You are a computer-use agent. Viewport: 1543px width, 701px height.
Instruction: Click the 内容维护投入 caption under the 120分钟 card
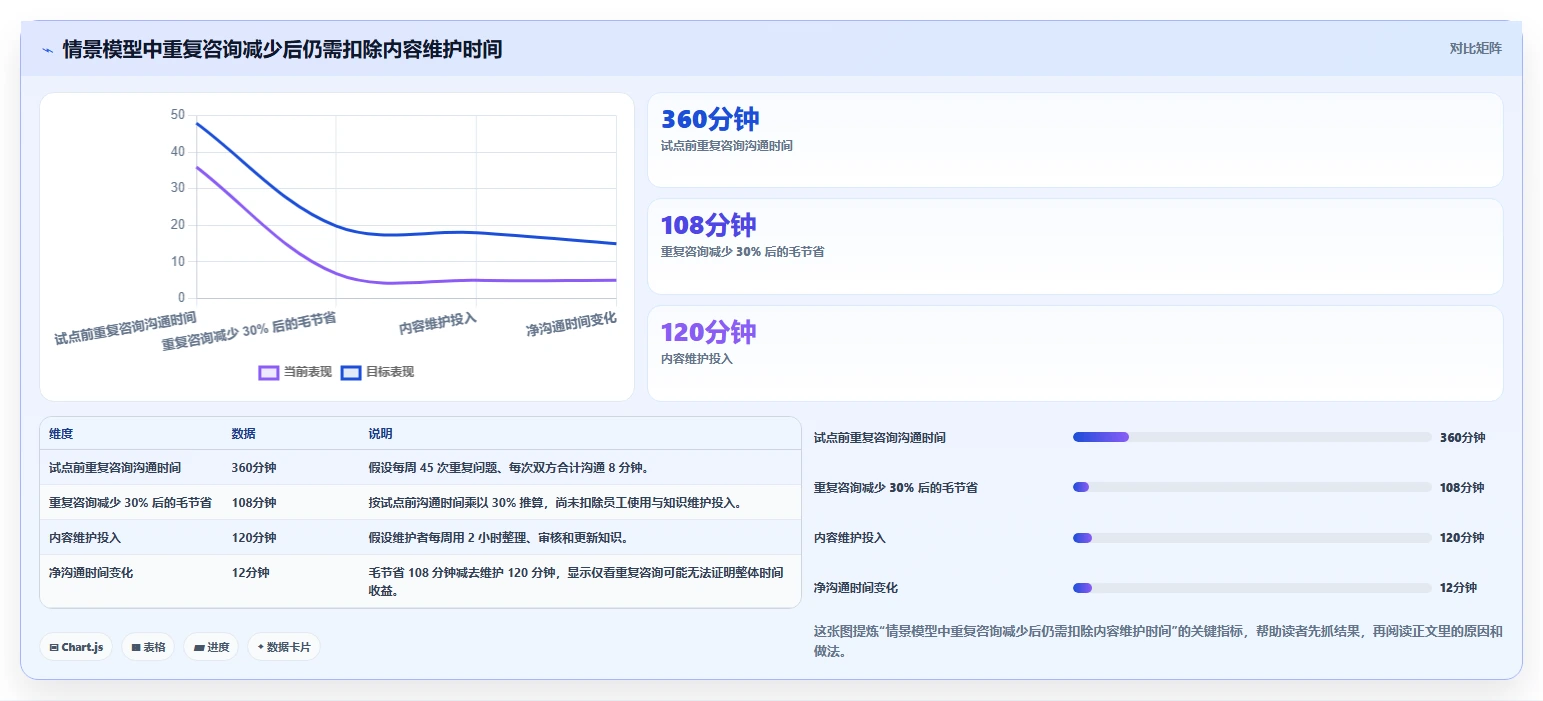pyautogui.click(x=697, y=359)
